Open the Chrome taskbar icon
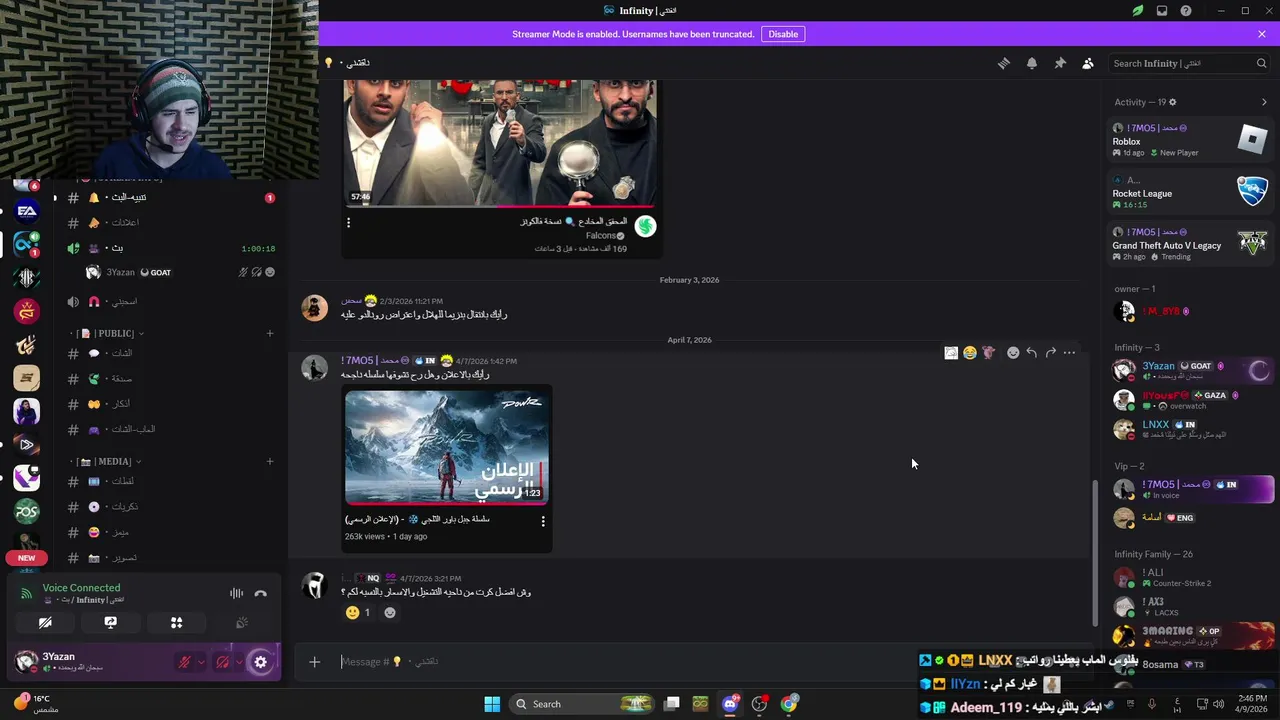1280x720 pixels. pyautogui.click(x=789, y=704)
